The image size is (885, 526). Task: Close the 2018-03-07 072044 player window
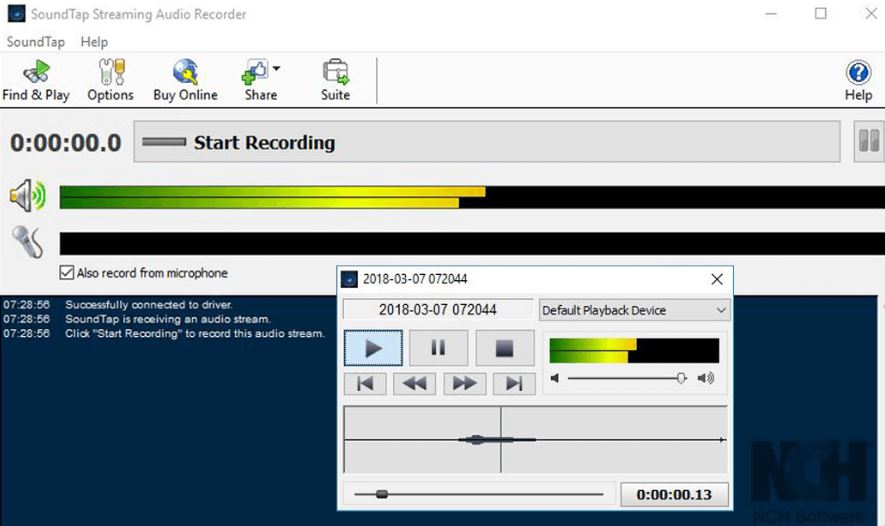[717, 279]
